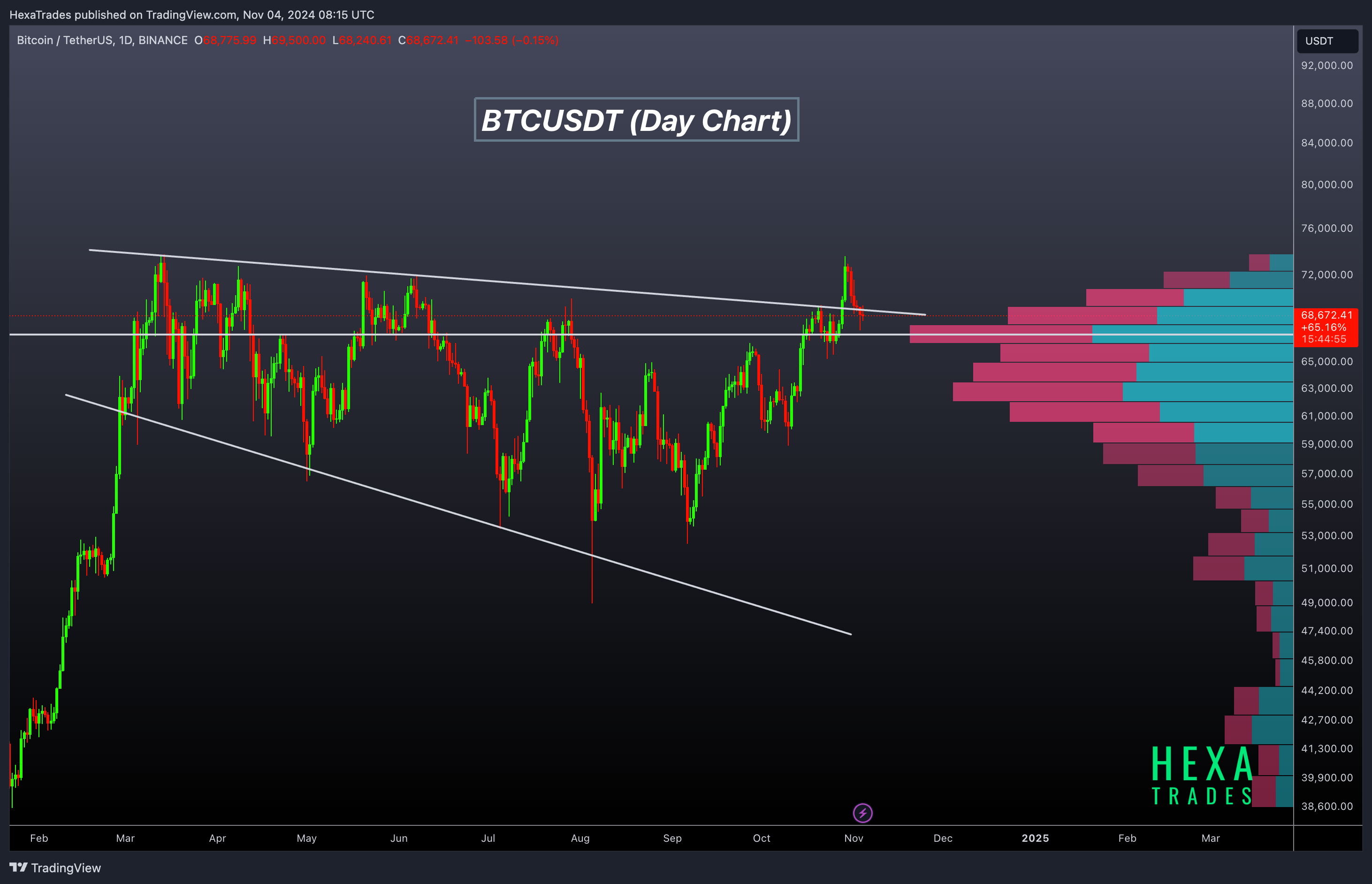This screenshot has width=1372, height=884.
Task: Click the 84,000.00 price axis label
Action: [x=1326, y=142]
